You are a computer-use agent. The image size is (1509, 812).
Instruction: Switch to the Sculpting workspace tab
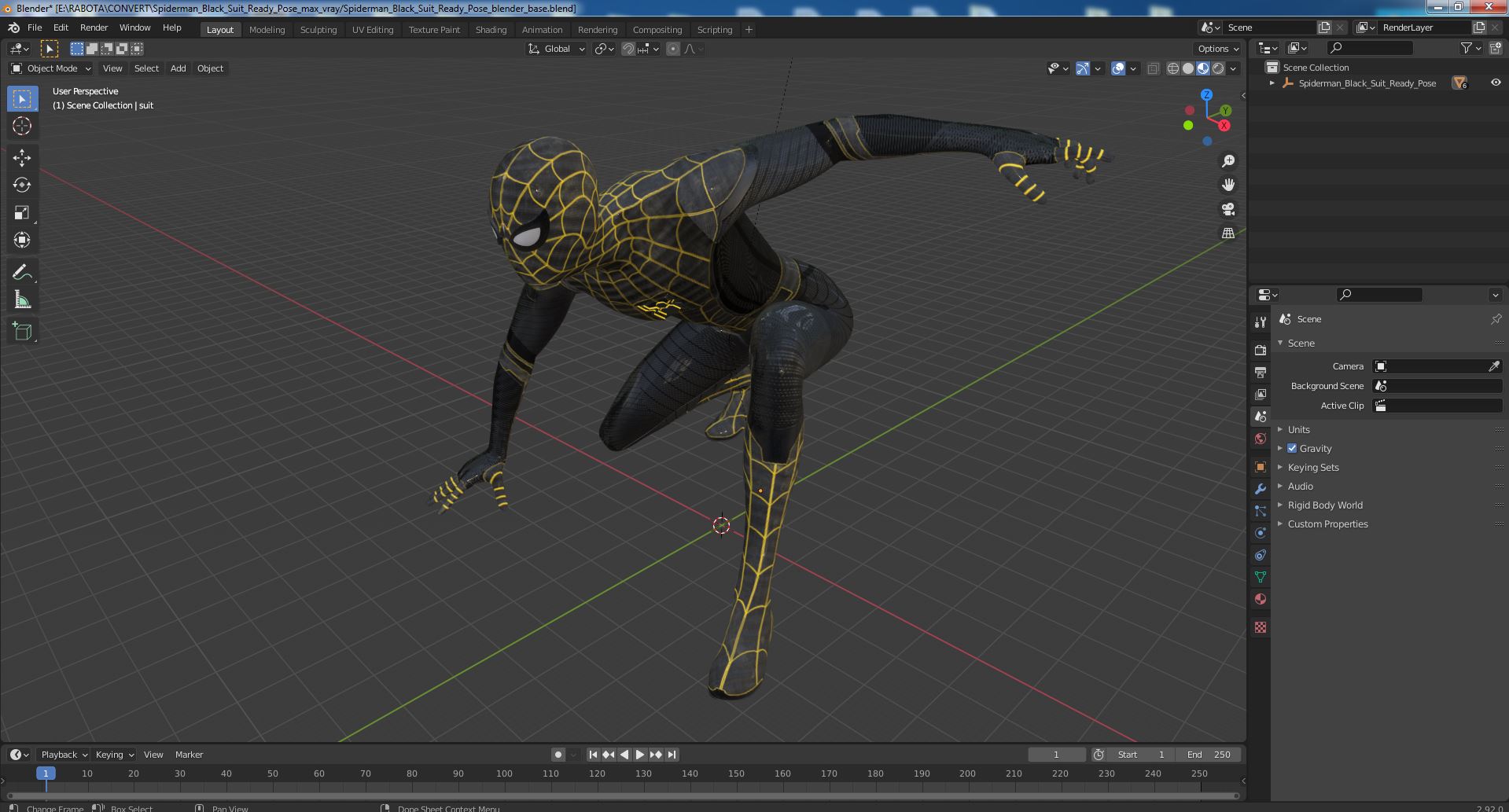(x=318, y=30)
